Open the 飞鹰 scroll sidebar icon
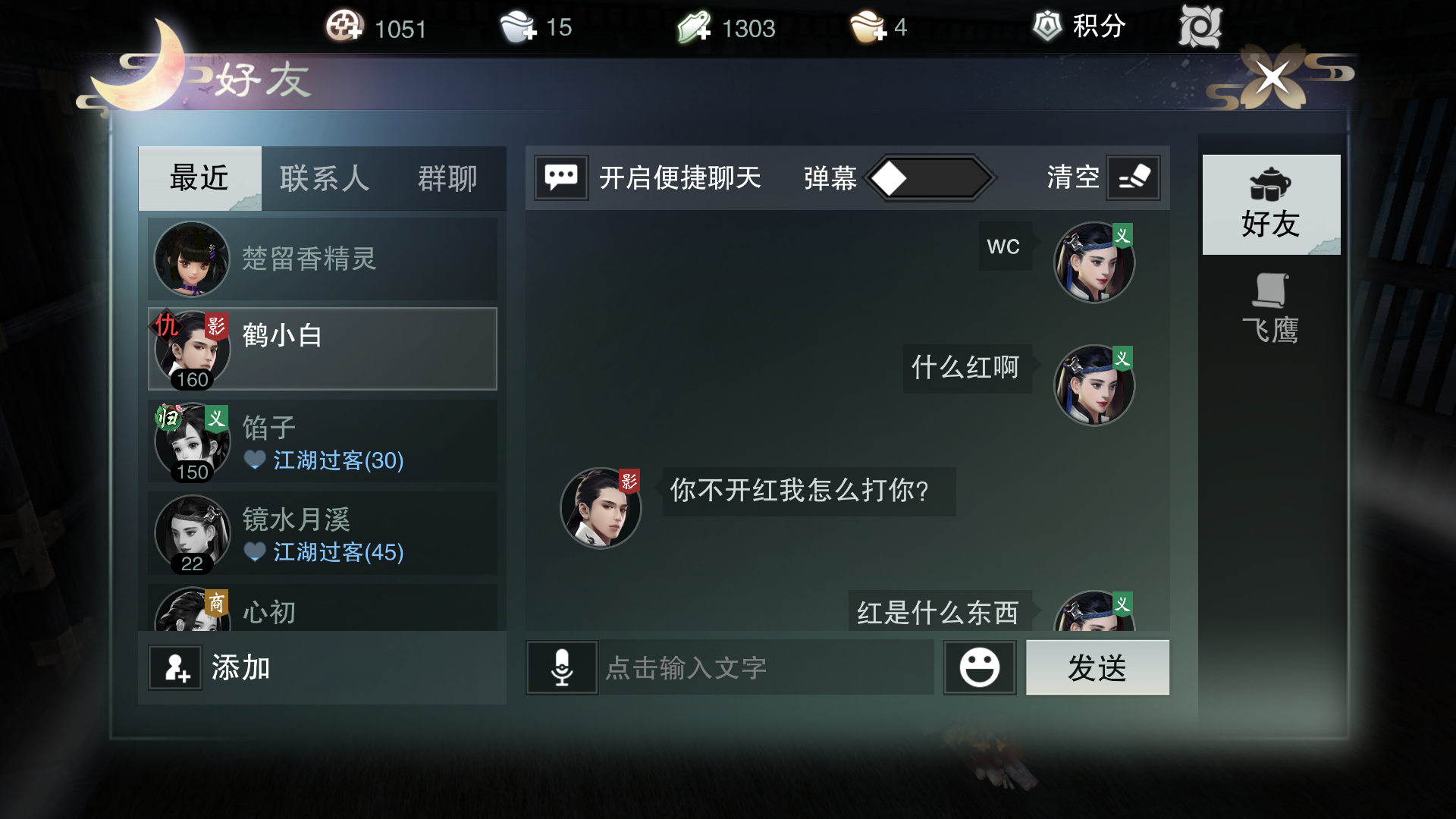1456x819 pixels. pyautogui.click(x=1271, y=309)
